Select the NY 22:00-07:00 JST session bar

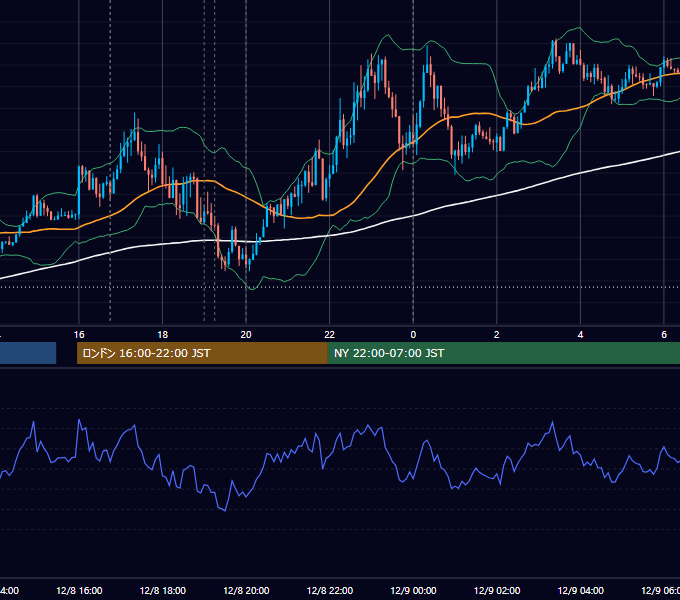(x=503, y=353)
